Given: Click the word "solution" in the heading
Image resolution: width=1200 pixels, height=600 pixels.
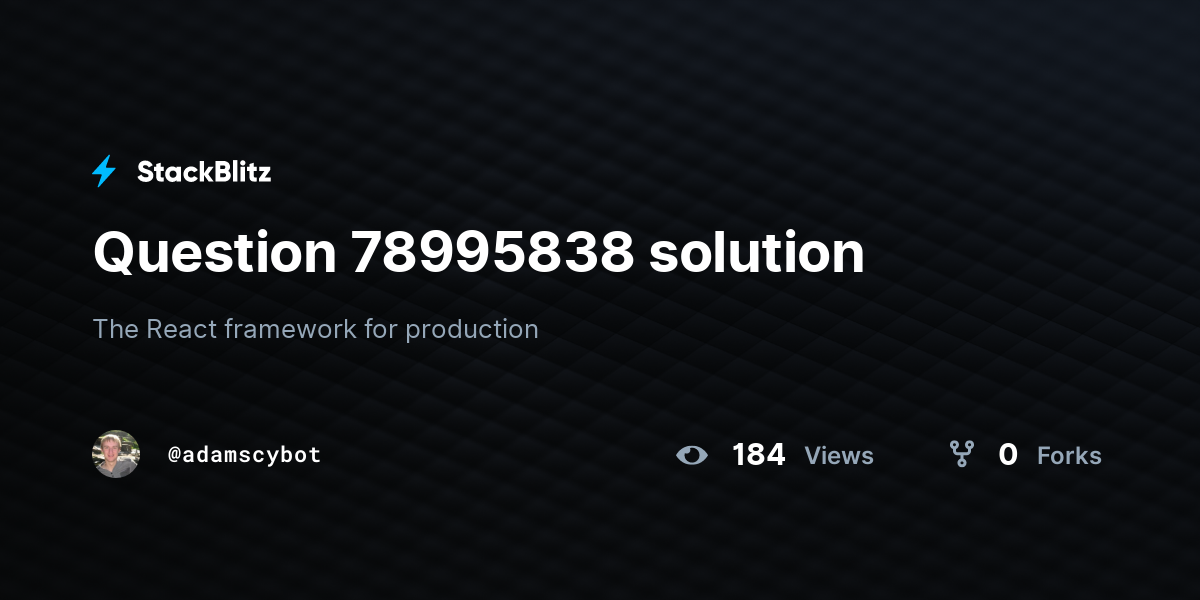Looking at the screenshot, I should click(x=757, y=252).
